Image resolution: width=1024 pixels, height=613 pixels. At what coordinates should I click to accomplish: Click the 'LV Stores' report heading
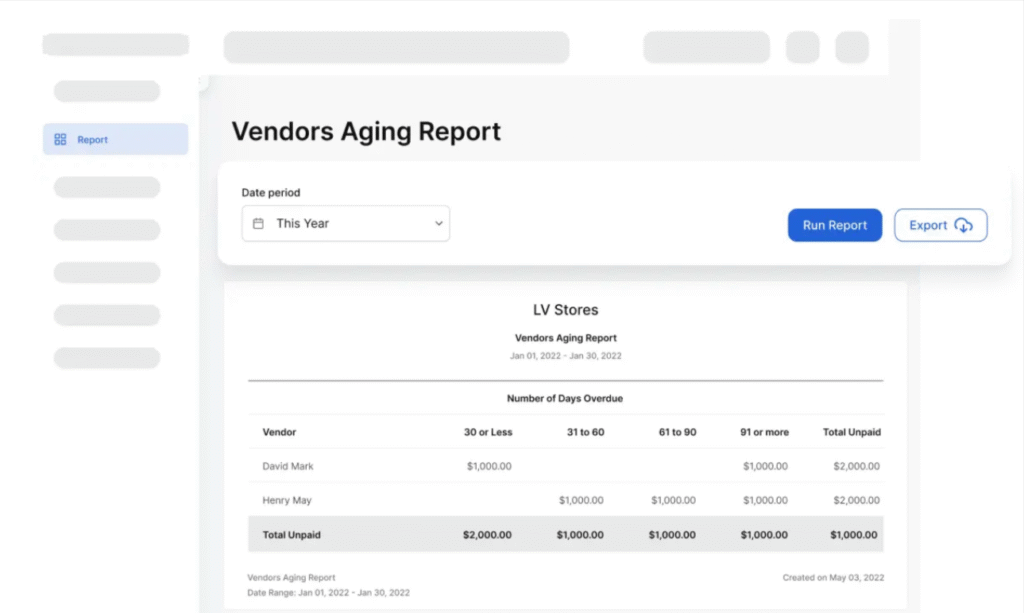pos(565,310)
